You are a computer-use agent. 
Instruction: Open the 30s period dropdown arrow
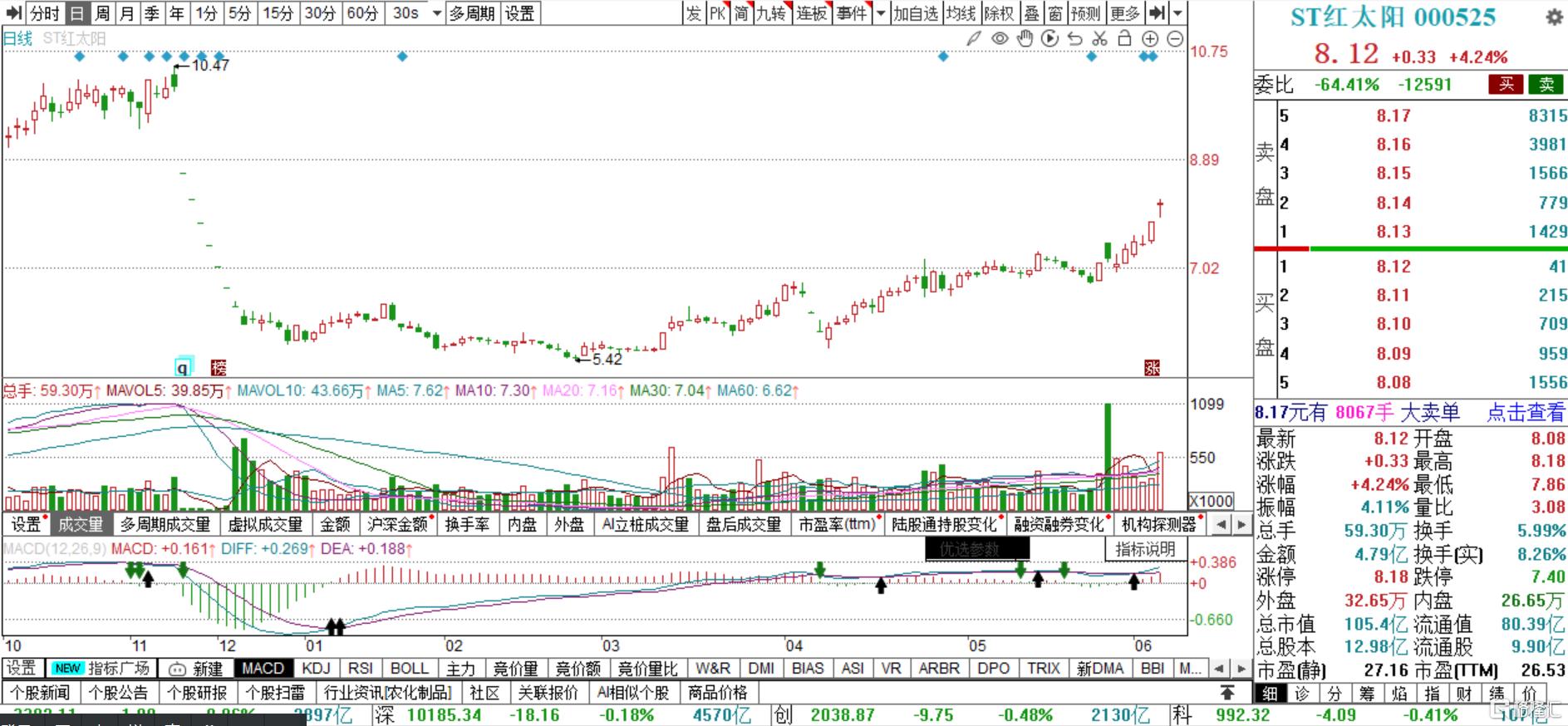pyautogui.click(x=437, y=13)
